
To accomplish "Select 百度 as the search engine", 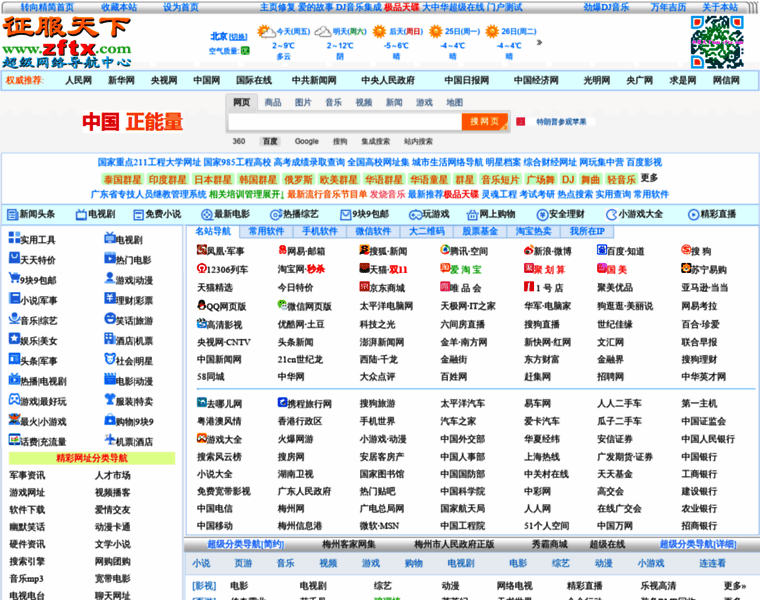I will click(270, 141).
